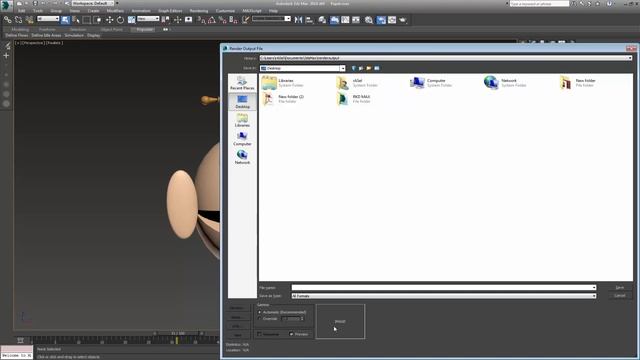Image resolution: width=640 pixels, height=360 pixels.
Task: Open the Schematic View icon
Action: [356, 20]
